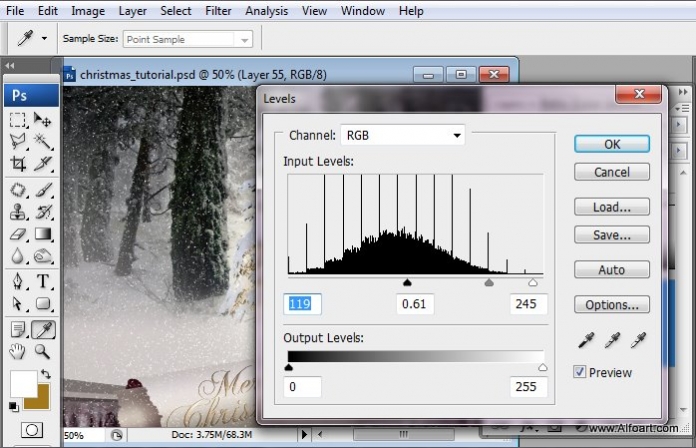This screenshot has height=448, width=696.
Task: Pick the gray point eyedropper in Levels
Action: (612, 340)
